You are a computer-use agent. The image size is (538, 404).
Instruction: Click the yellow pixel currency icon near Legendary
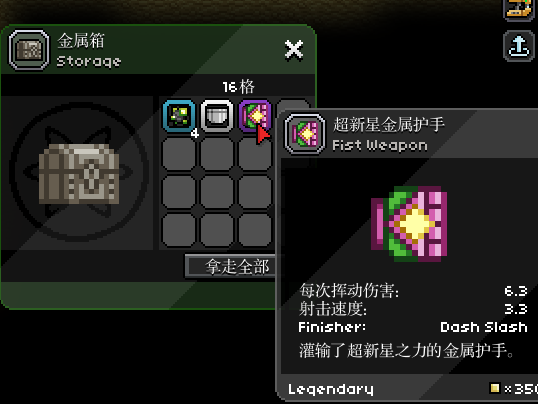(495, 388)
